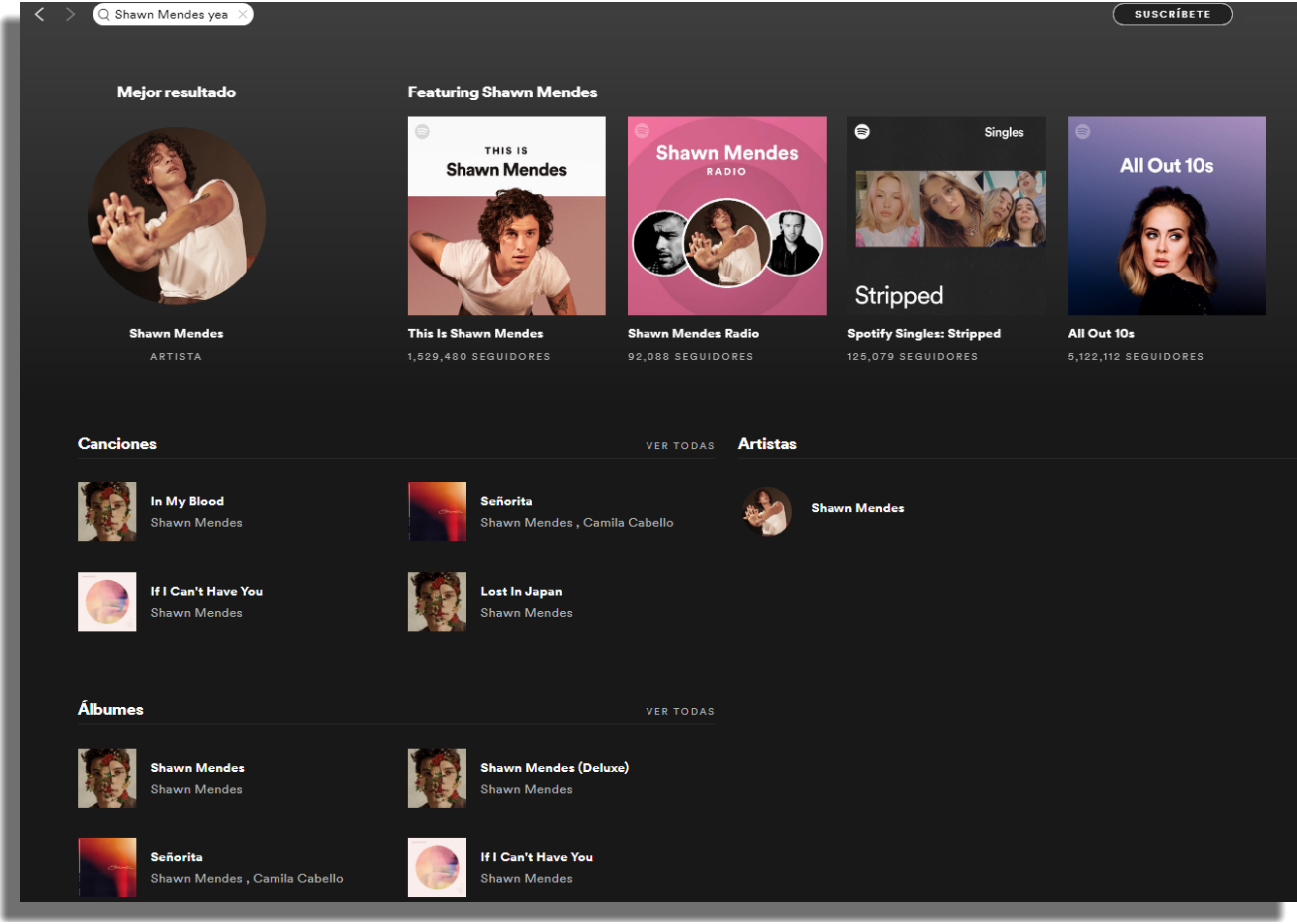Clear the search with the X icon
Screen dimensions: 1297x924
(242, 14)
